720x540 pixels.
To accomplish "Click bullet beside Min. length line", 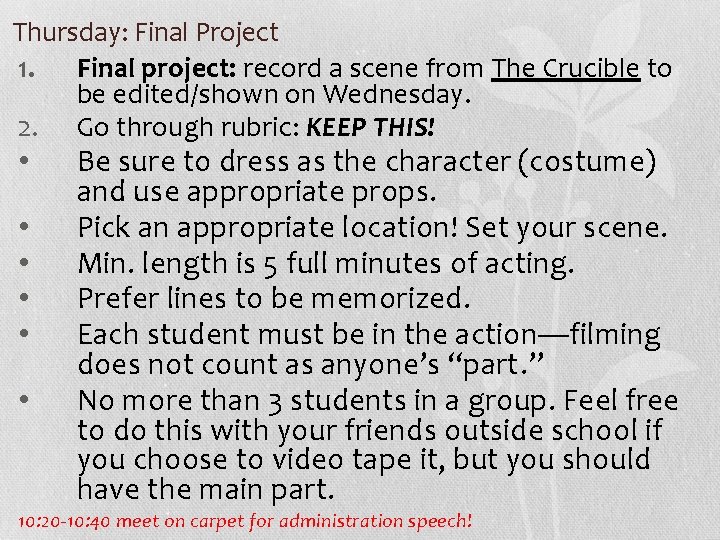I will pyautogui.click(x=24, y=262).
